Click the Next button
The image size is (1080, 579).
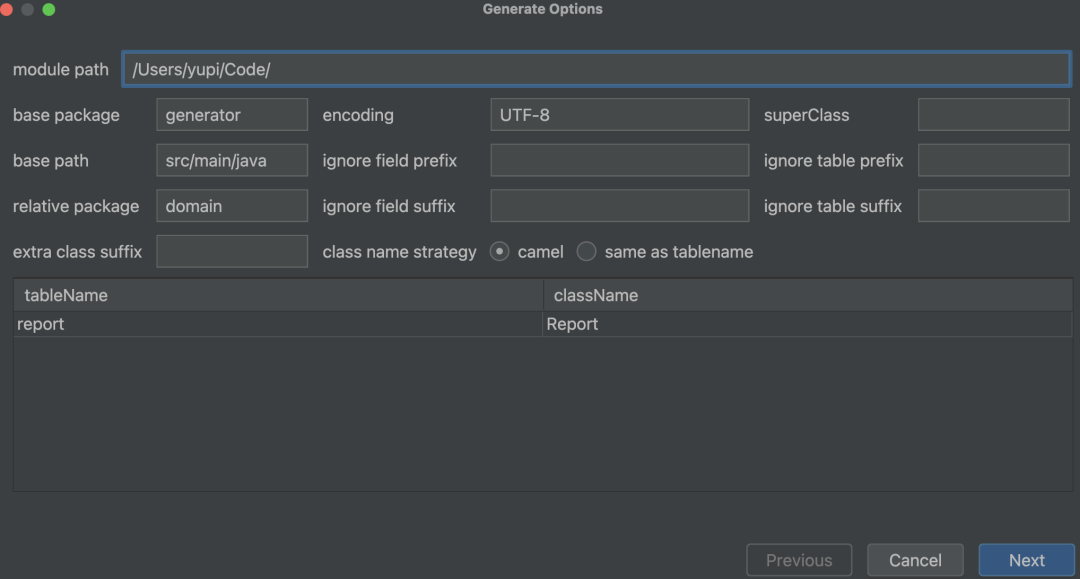click(1026, 560)
